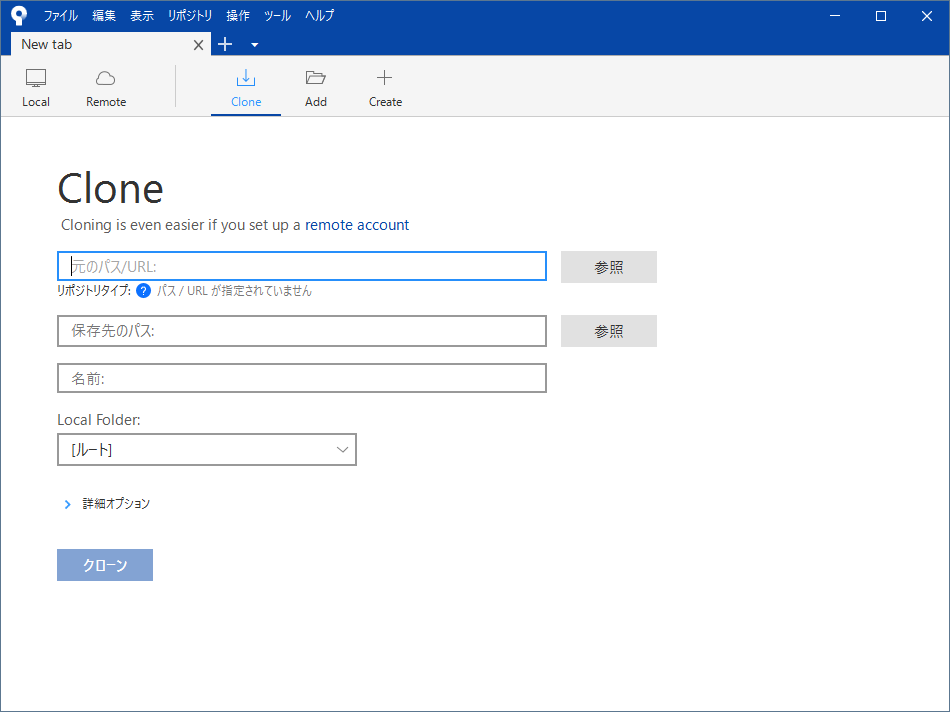Open the tab list dropdown arrow
The width and height of the screenshot is (950, 712).
click(254, 45)
